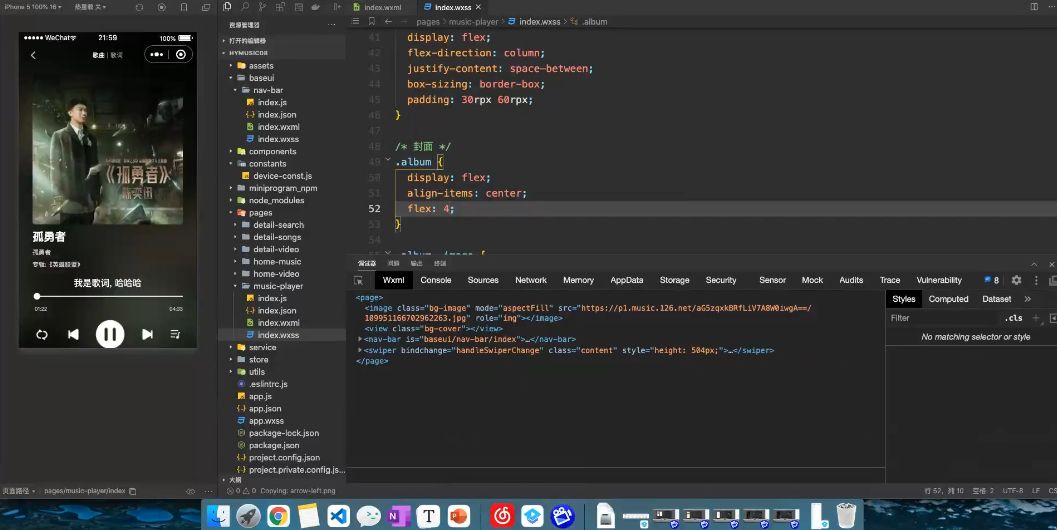This screenshot has width=1057, height=530.
Task: Select the index.wxml editor tab
Action: [x=382, y=7]
